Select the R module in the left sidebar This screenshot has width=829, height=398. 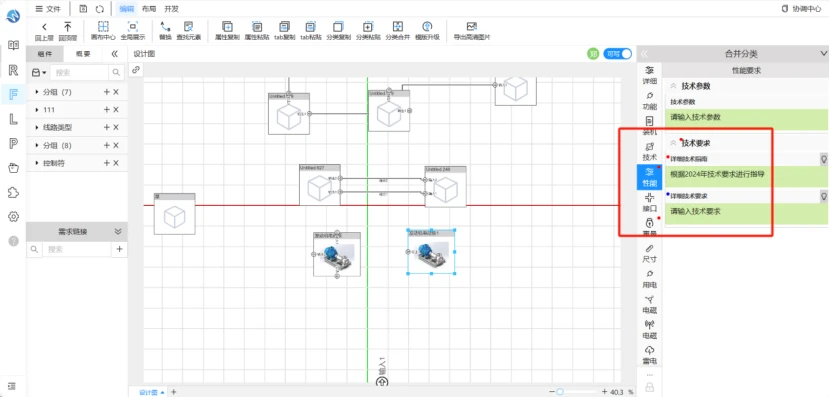(x=14, y=70)
